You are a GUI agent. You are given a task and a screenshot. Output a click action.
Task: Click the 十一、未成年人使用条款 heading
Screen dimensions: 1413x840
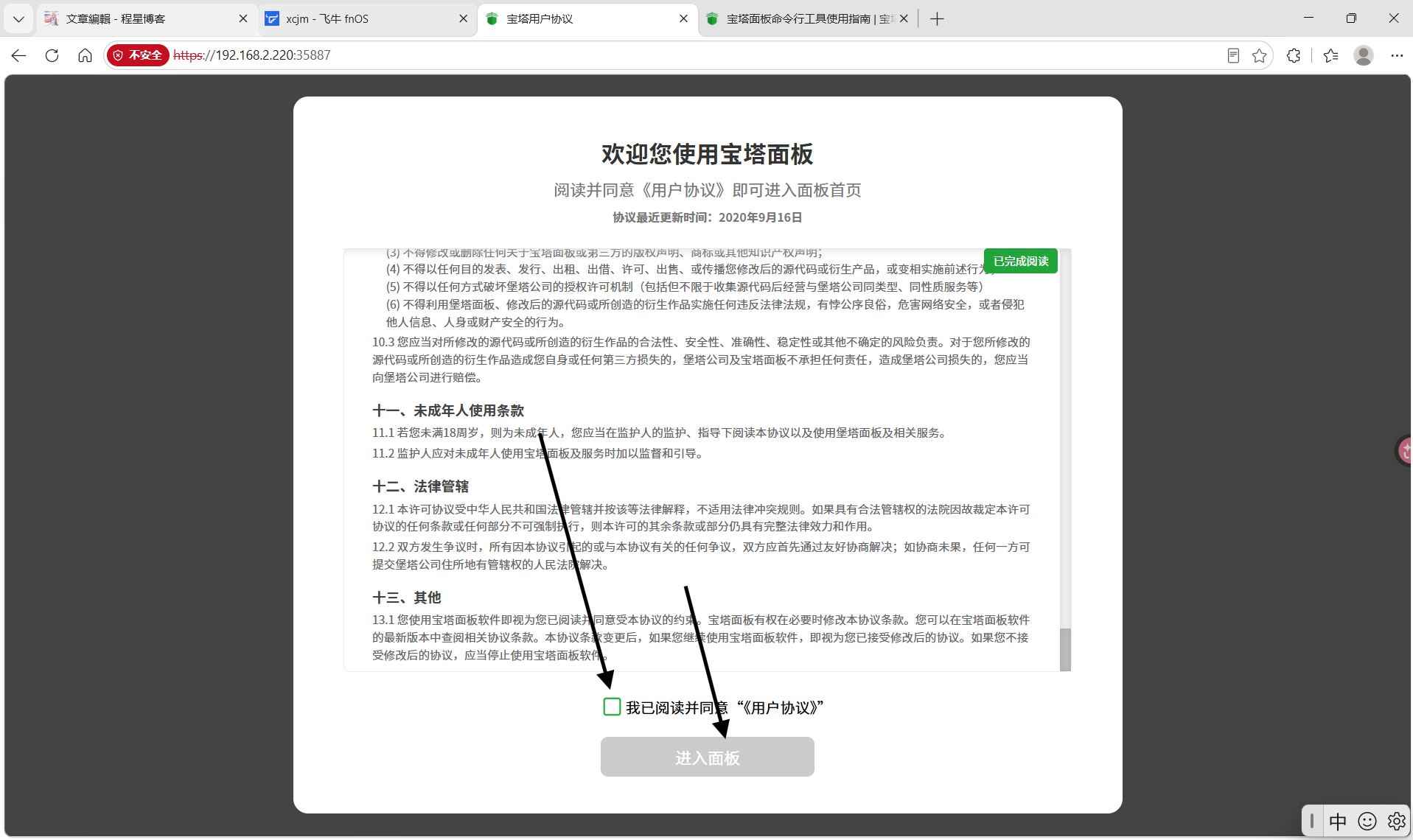click(x=448, y=410)
